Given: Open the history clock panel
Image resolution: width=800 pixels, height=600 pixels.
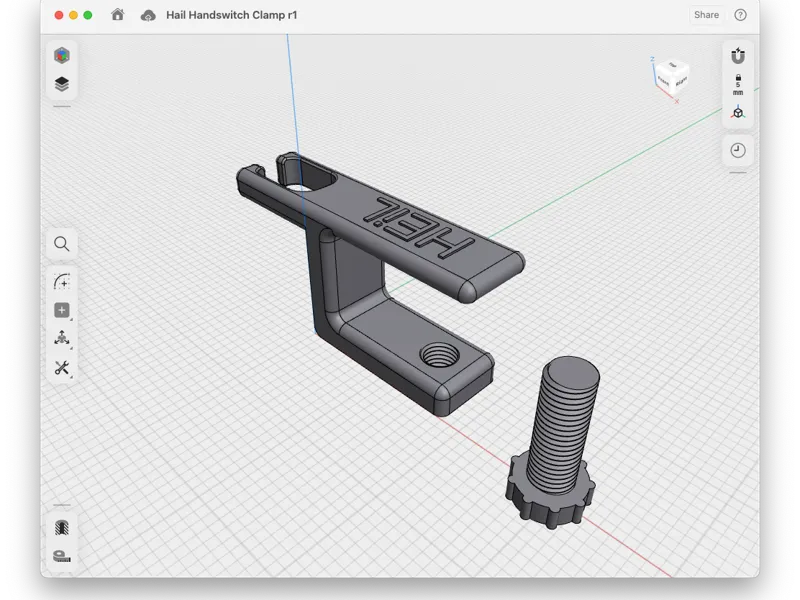Looking at the screenshot, I should [x=738, y=150].
